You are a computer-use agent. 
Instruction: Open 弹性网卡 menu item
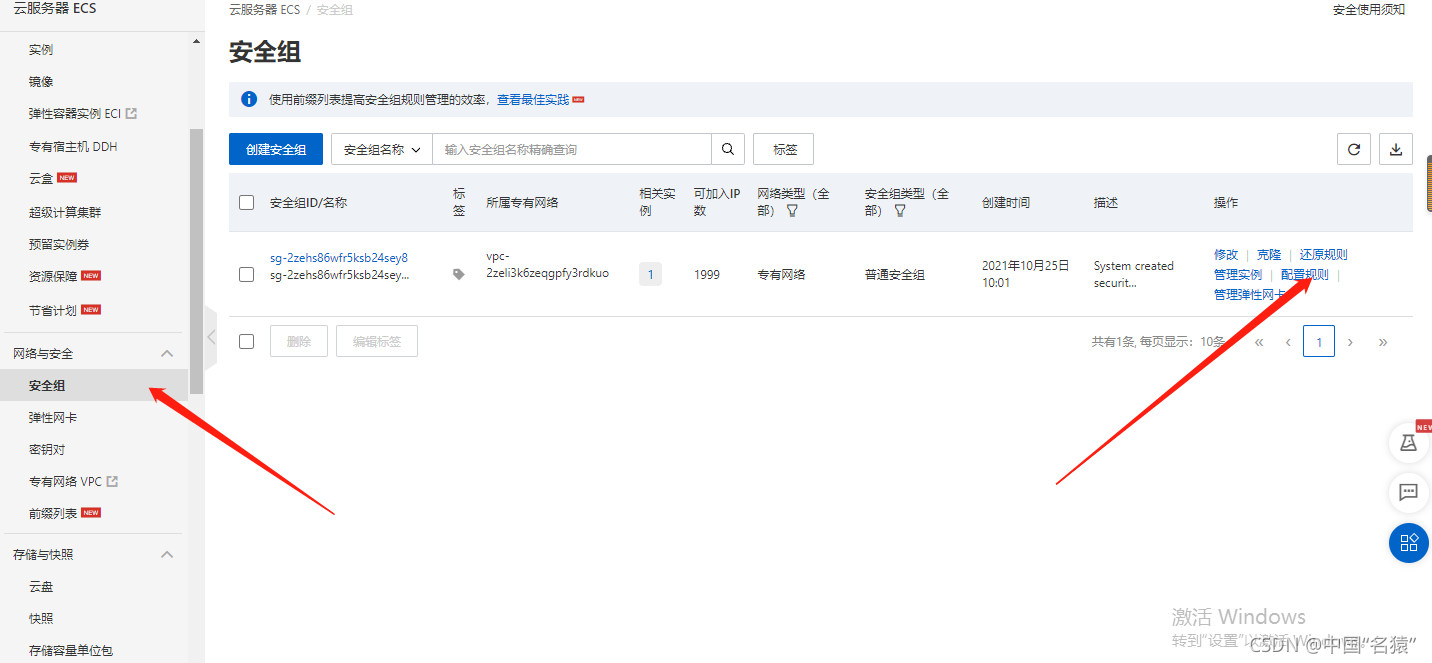point(53,417)
